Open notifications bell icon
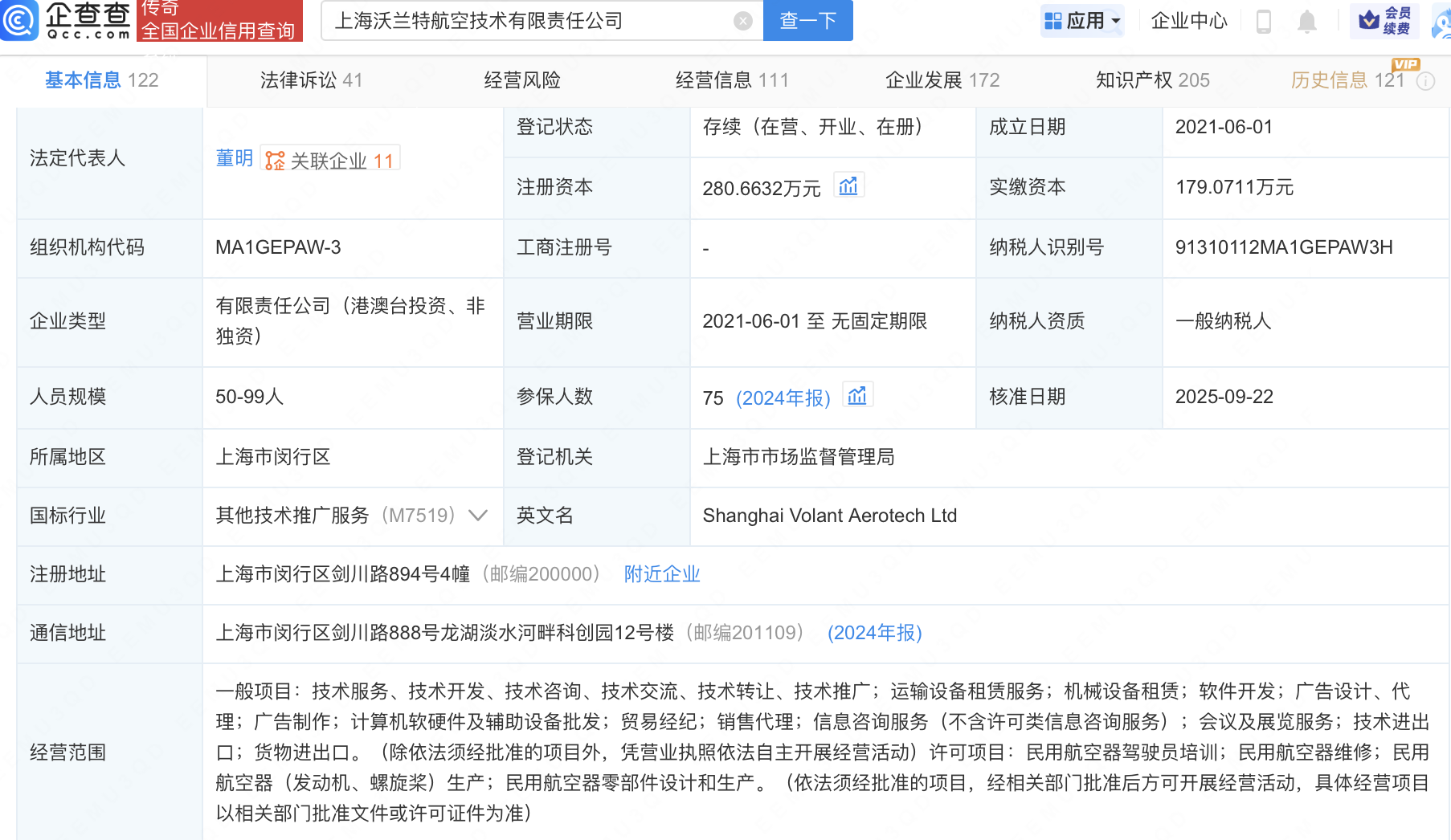This screenshot has width=1451, height=840. click(1307, 22)
